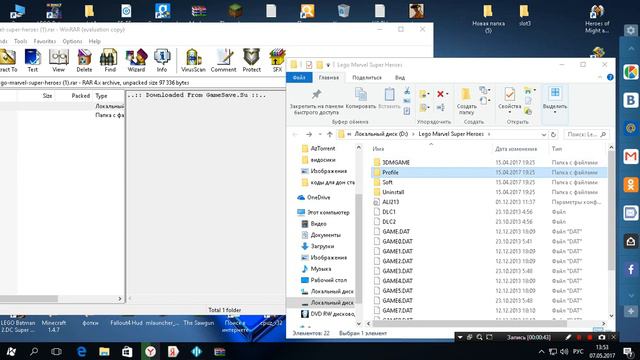The width and height of the screenshot is (640, 360).
Task: Open the Tools menu in WinRAR
Action: (x=20, y=41)
